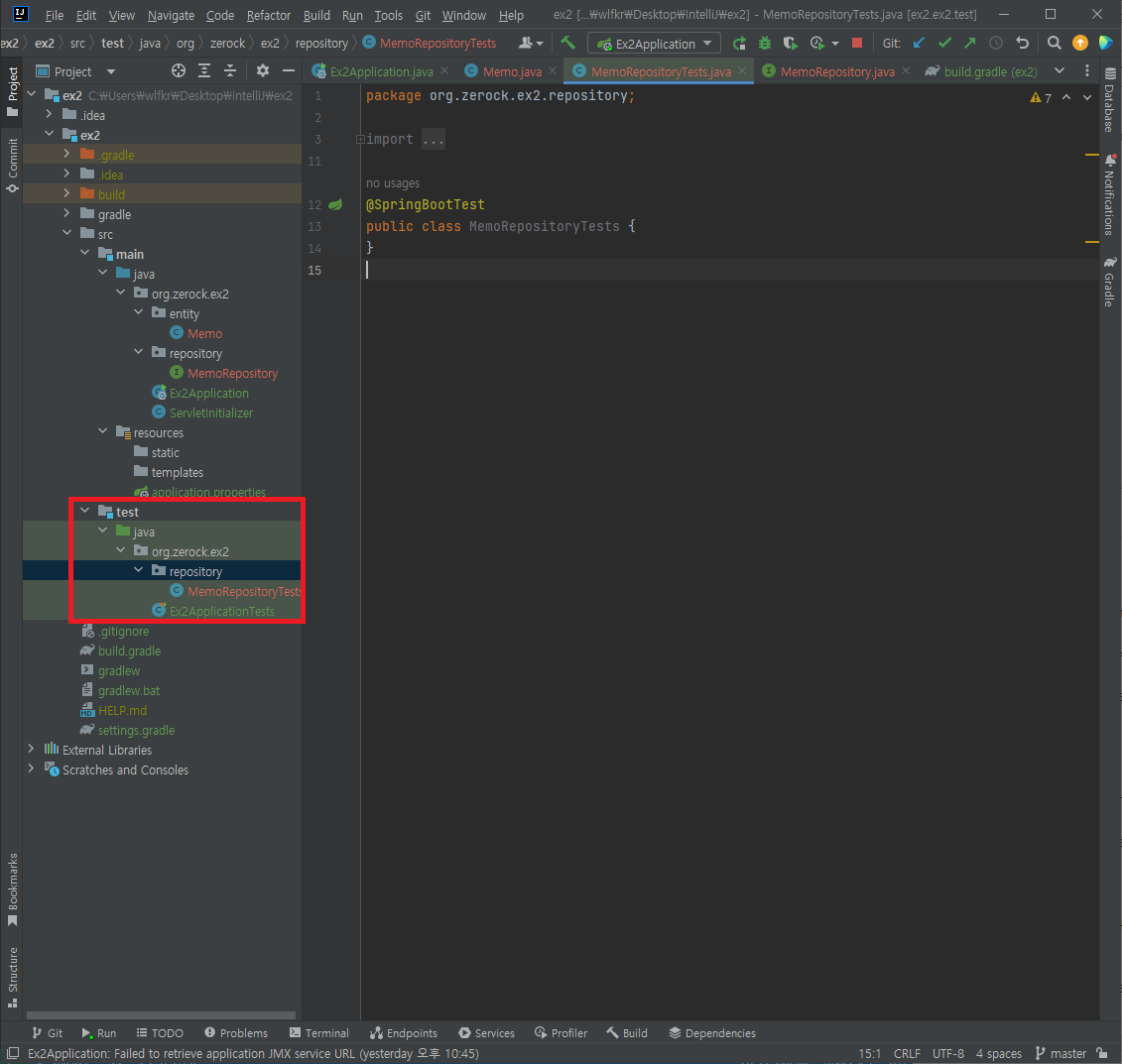The height and width of the screenshot is (1064, 1122).
Task: Switch to the build.gradle (ex2) tab
Action: pos(981,71)
